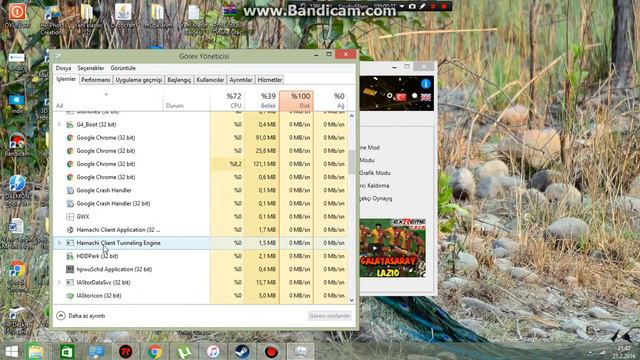Click the hpwuSchd Application process icon
This screenshot has width=640, height=360.
70,269
